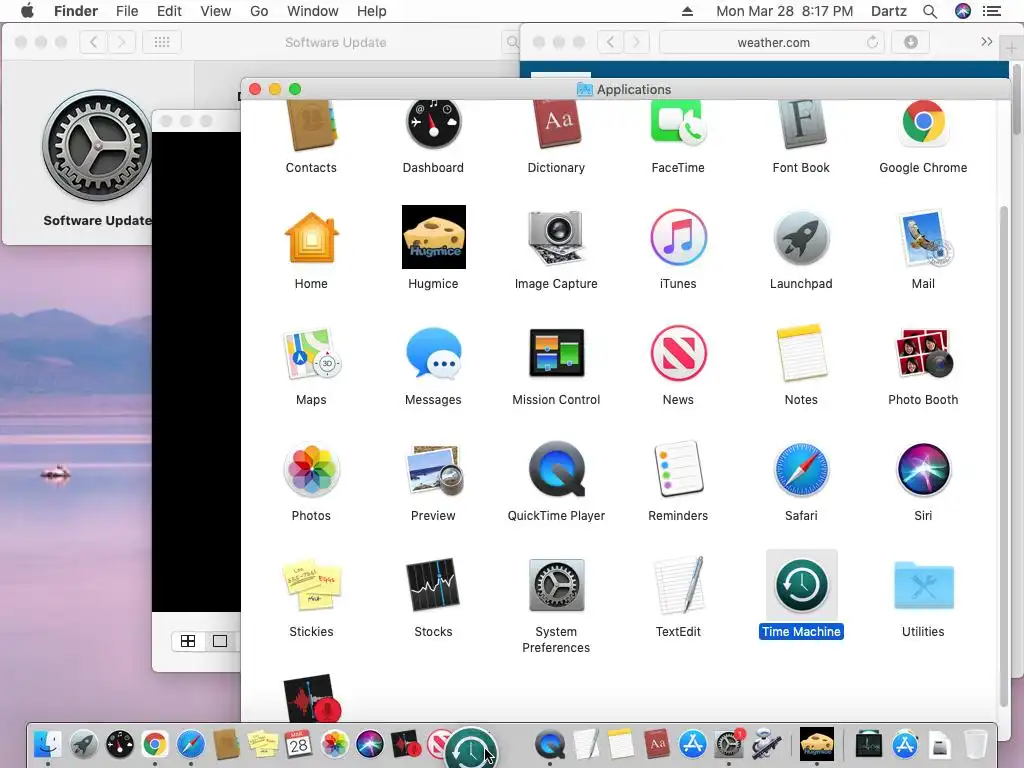This screenshot has width=1024, height=768.
Task: Select the Photo Booth app icon
Action: (x=923, y=353)
